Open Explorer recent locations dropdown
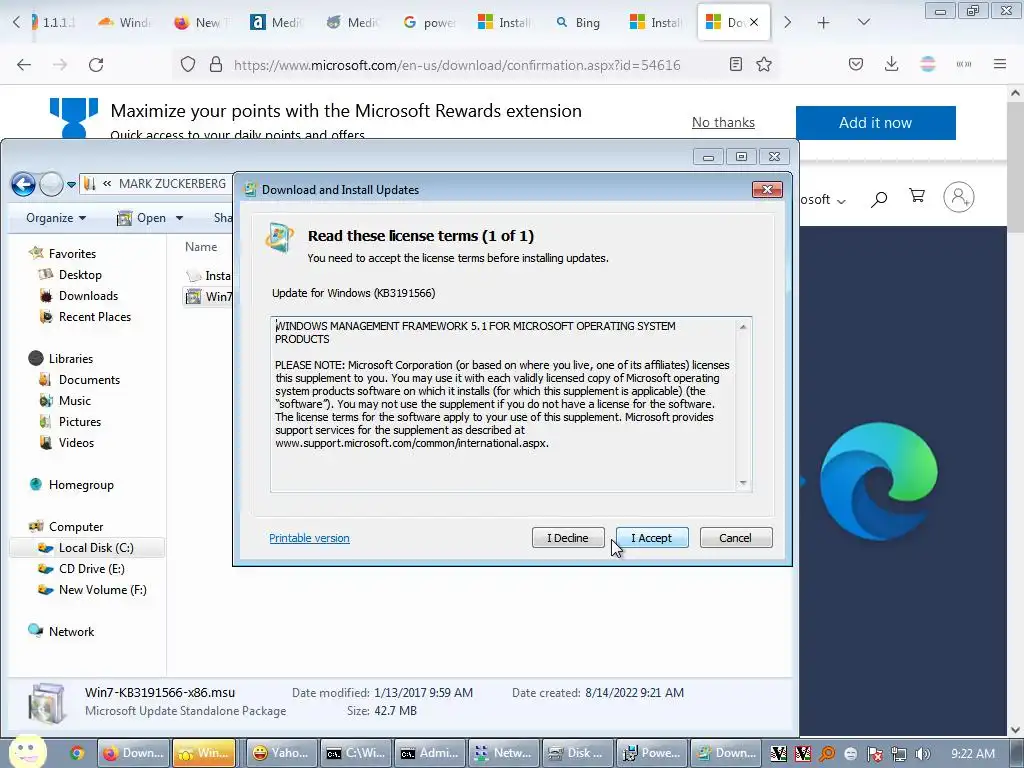This screenshot has width=1024, height=768. point(71,185)
